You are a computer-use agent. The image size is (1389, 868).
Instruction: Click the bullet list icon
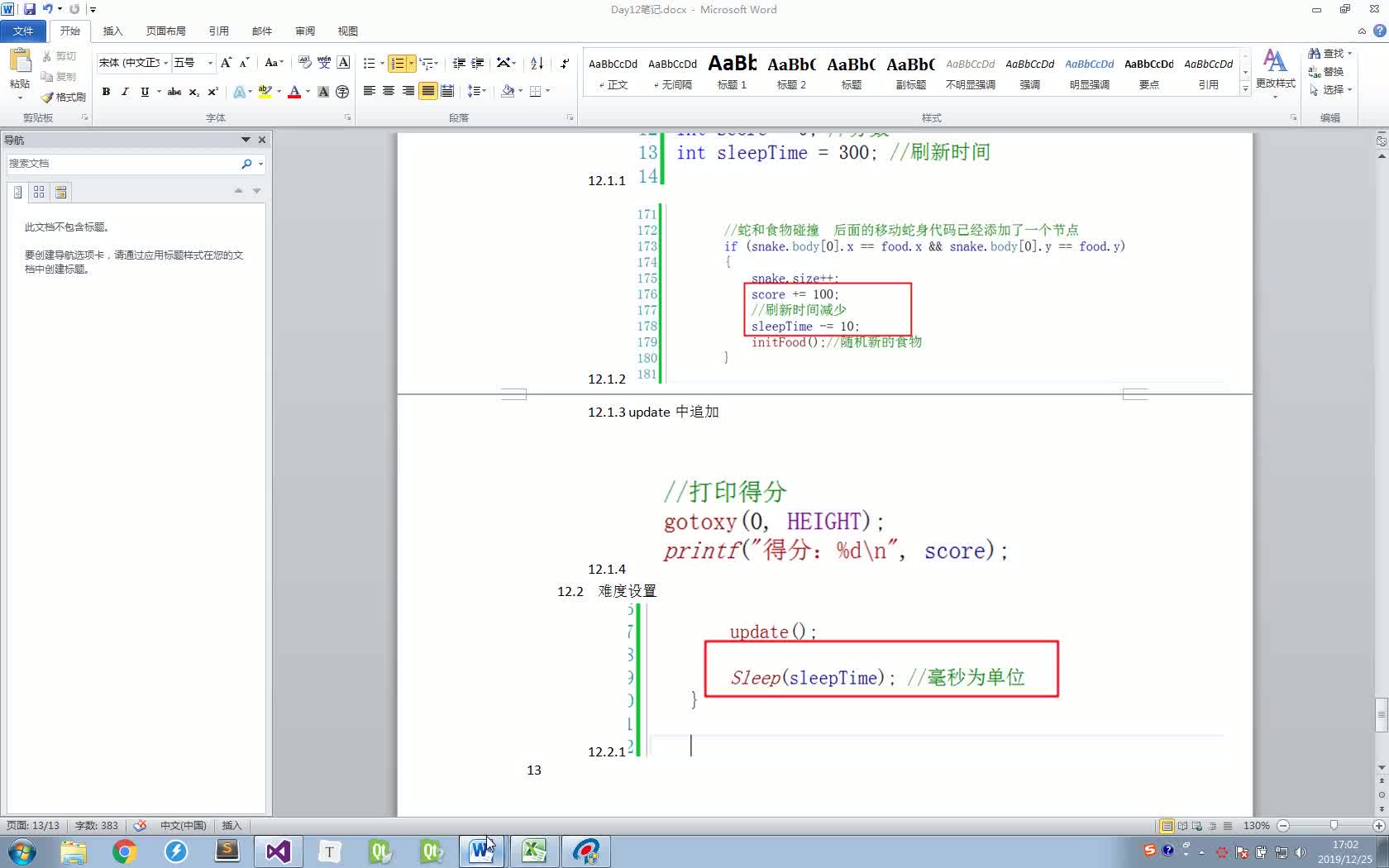tap(369, 63)
